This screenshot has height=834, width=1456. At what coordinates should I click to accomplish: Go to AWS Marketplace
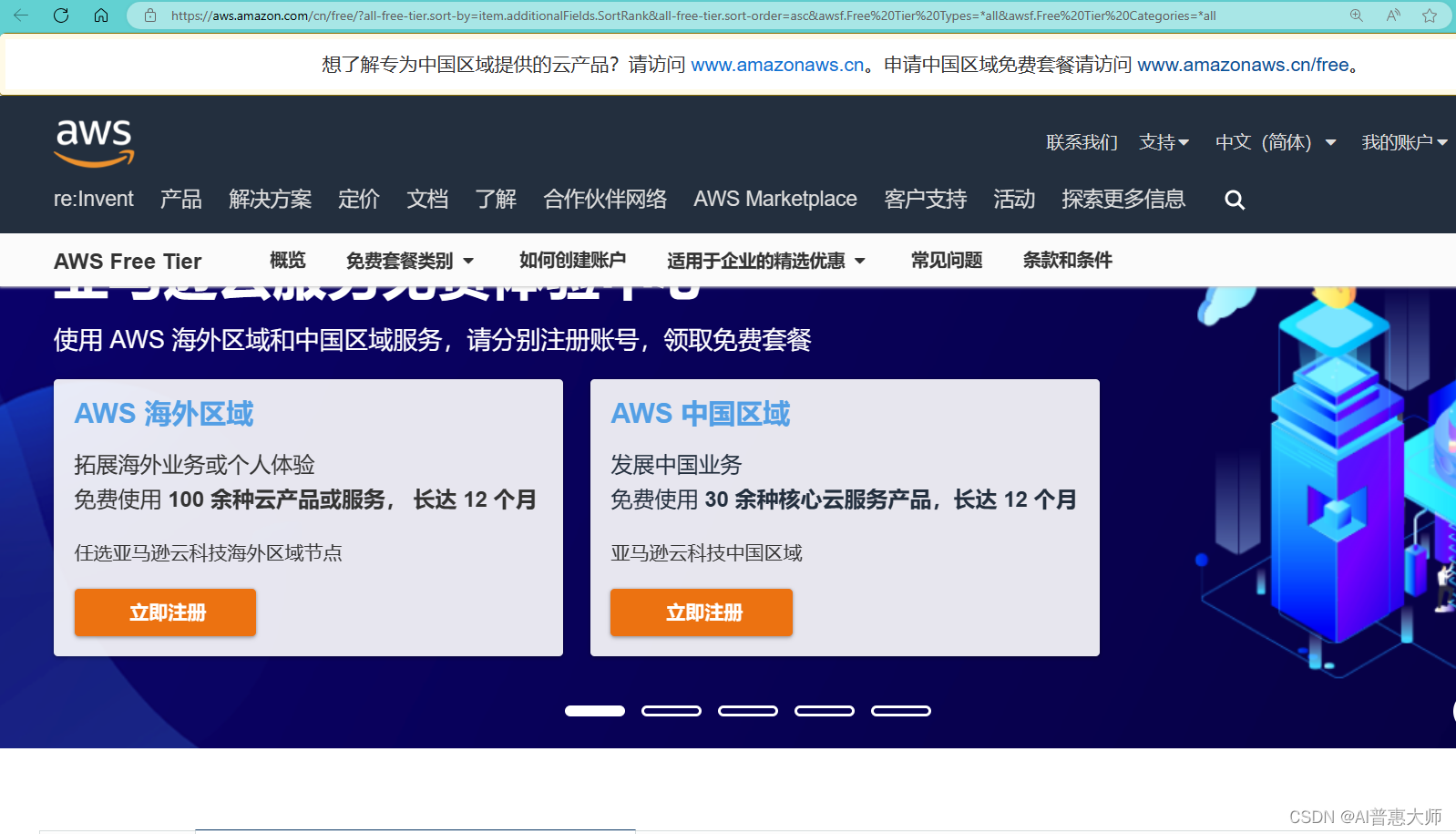[x=775, y=199]
